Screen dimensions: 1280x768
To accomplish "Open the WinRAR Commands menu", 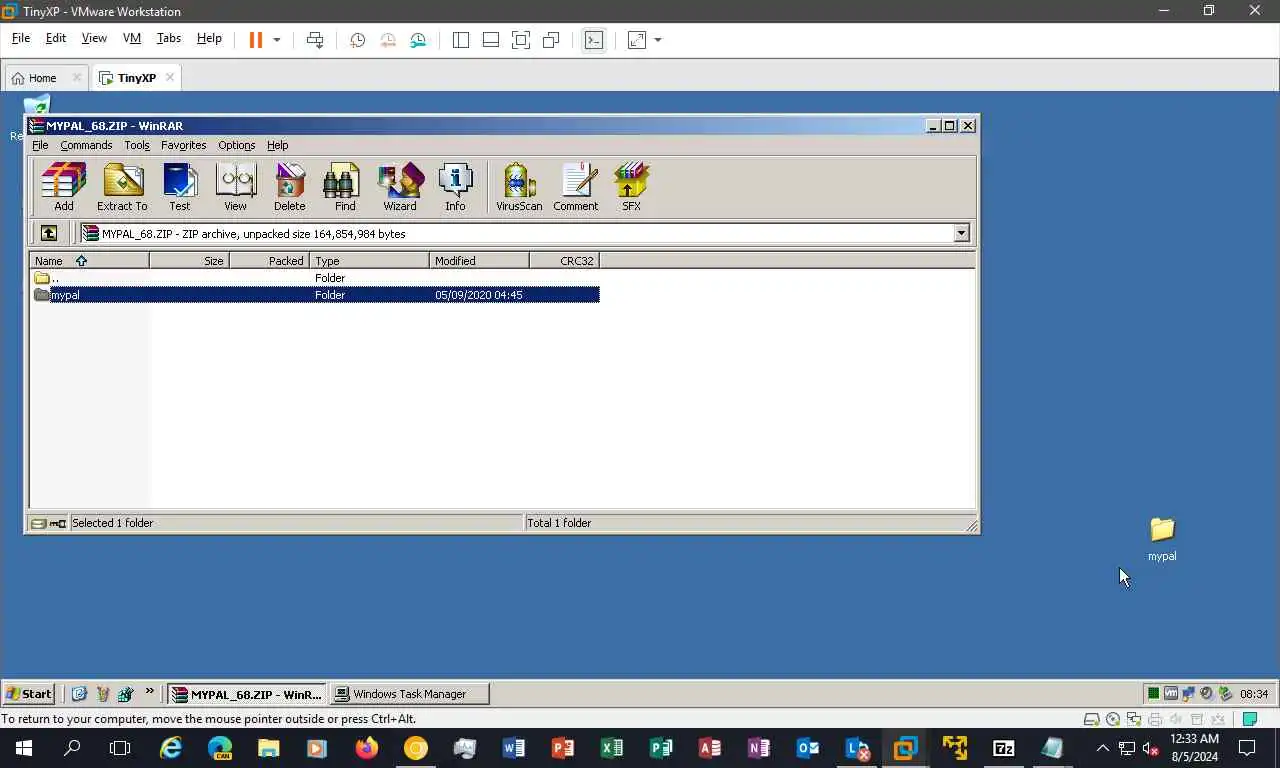I will coord(86,145).
